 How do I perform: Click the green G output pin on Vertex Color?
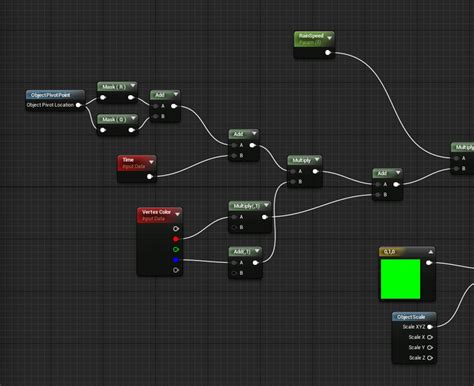[176, 249]
